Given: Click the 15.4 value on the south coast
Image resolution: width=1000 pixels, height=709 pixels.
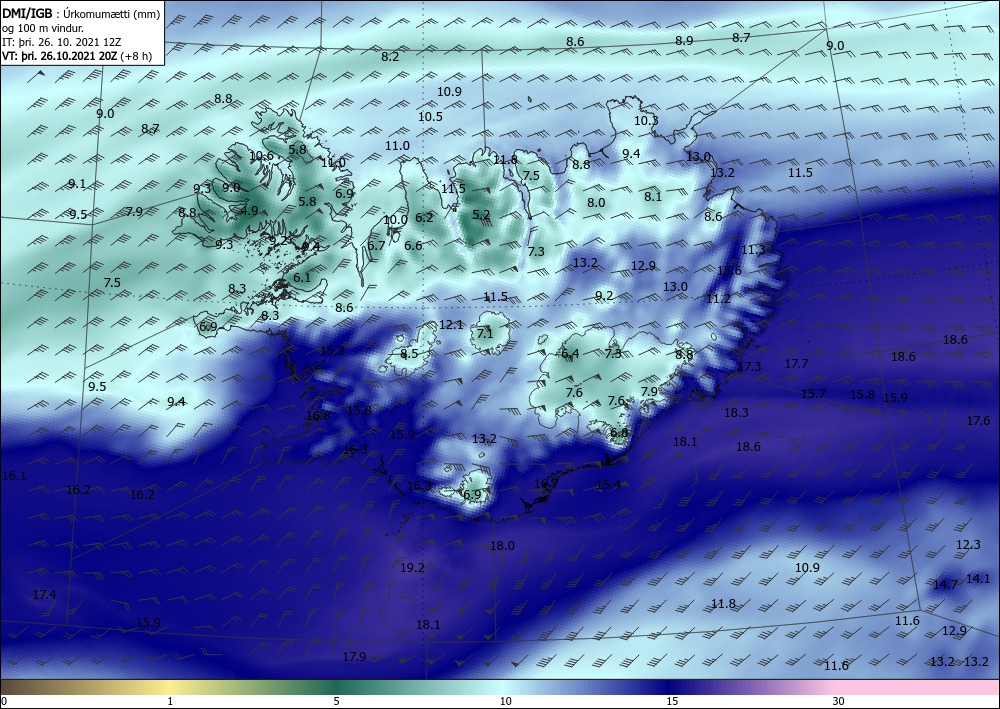Looking at the screenshot, I should (x=608, y=485).
